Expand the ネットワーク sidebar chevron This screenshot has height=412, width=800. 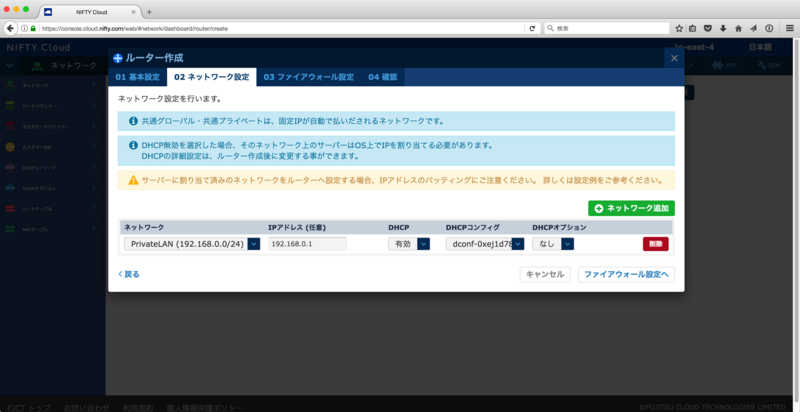pyautogui.click(x=94, y=85)
